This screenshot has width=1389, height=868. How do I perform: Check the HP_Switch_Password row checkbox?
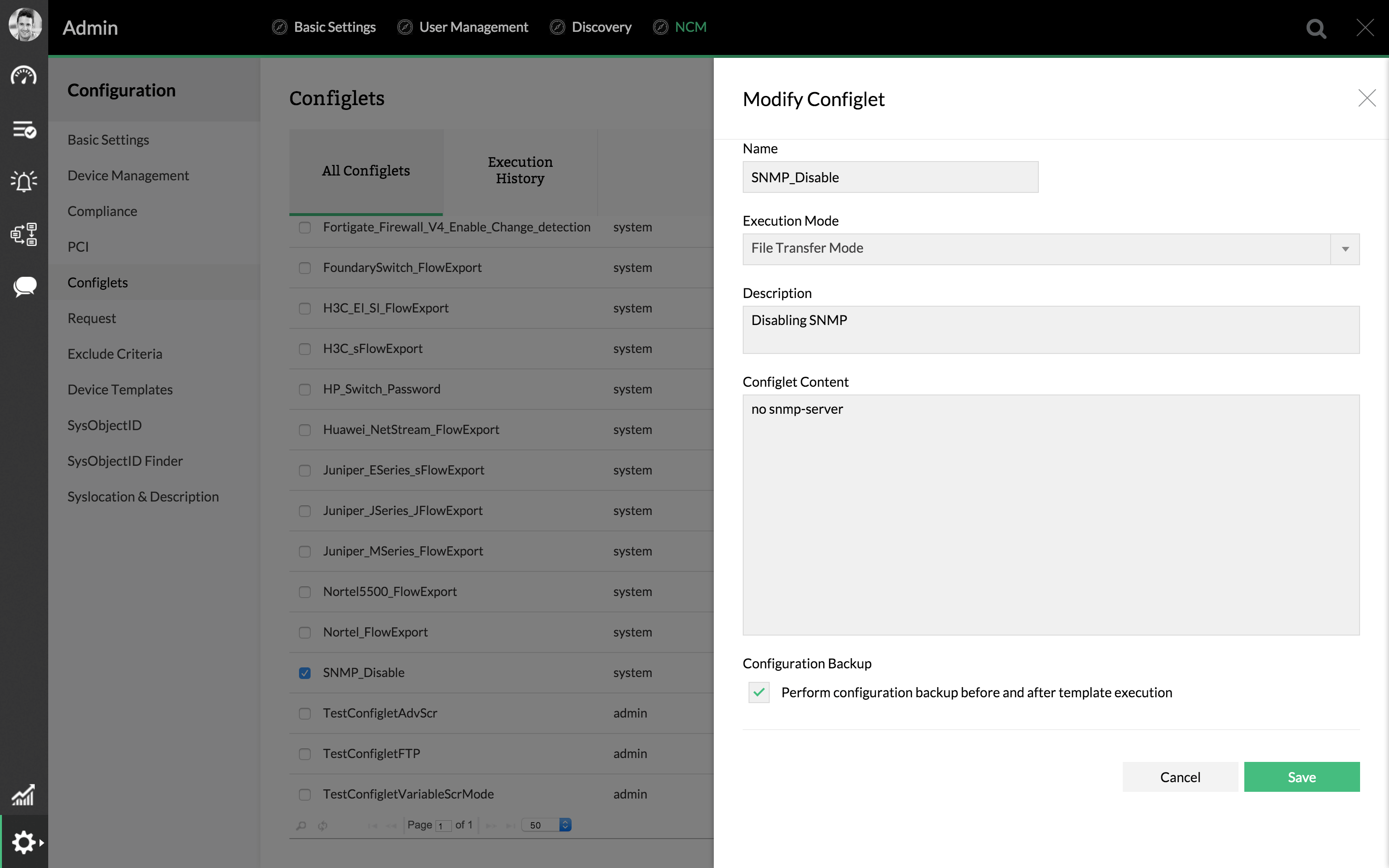tap(305, 390)
